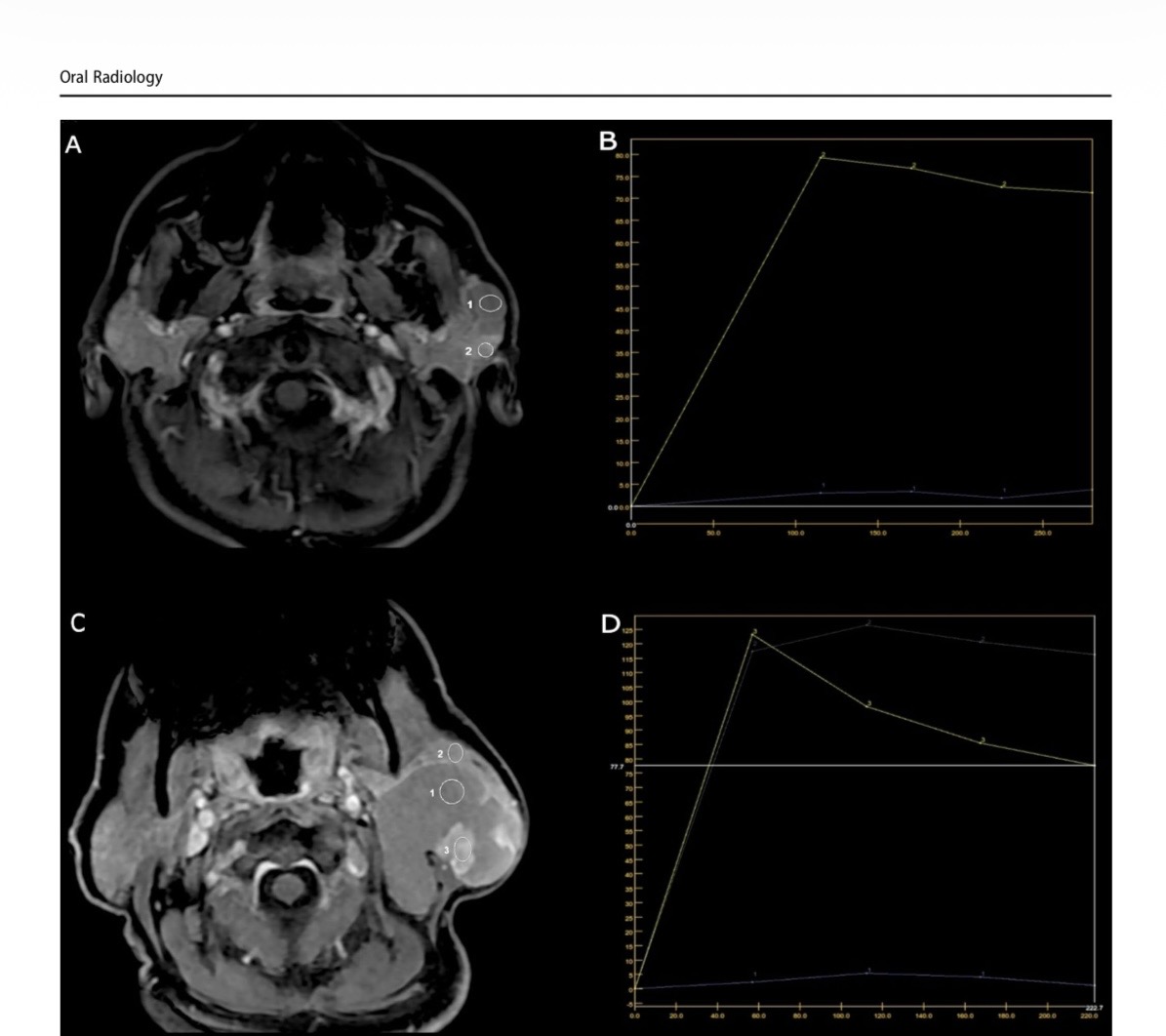This screenshot has height=1036, width=1166.
Task: Click the panel D label letter
Action: (x=611, y=624)
